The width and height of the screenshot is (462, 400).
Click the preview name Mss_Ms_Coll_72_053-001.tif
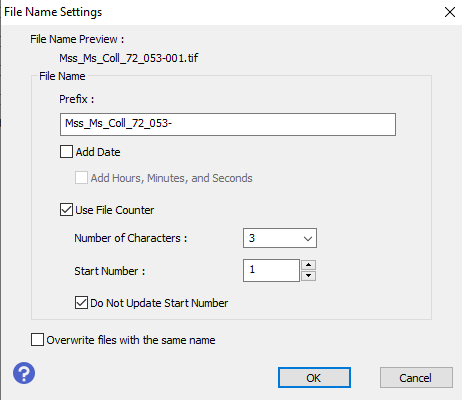tap(129, 58)
